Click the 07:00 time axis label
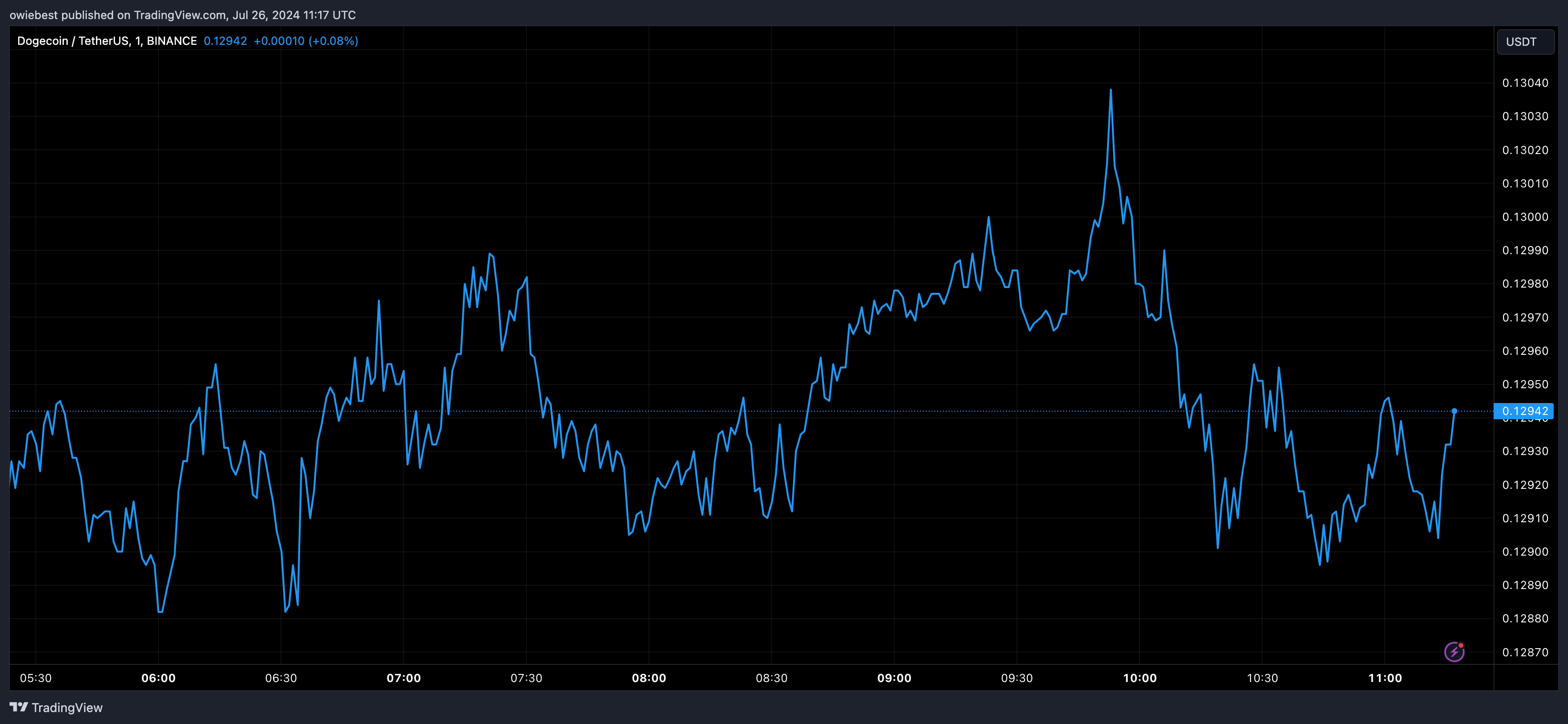Image resolution: width=1568 pixels, height=724 pixels. point(404,678)
